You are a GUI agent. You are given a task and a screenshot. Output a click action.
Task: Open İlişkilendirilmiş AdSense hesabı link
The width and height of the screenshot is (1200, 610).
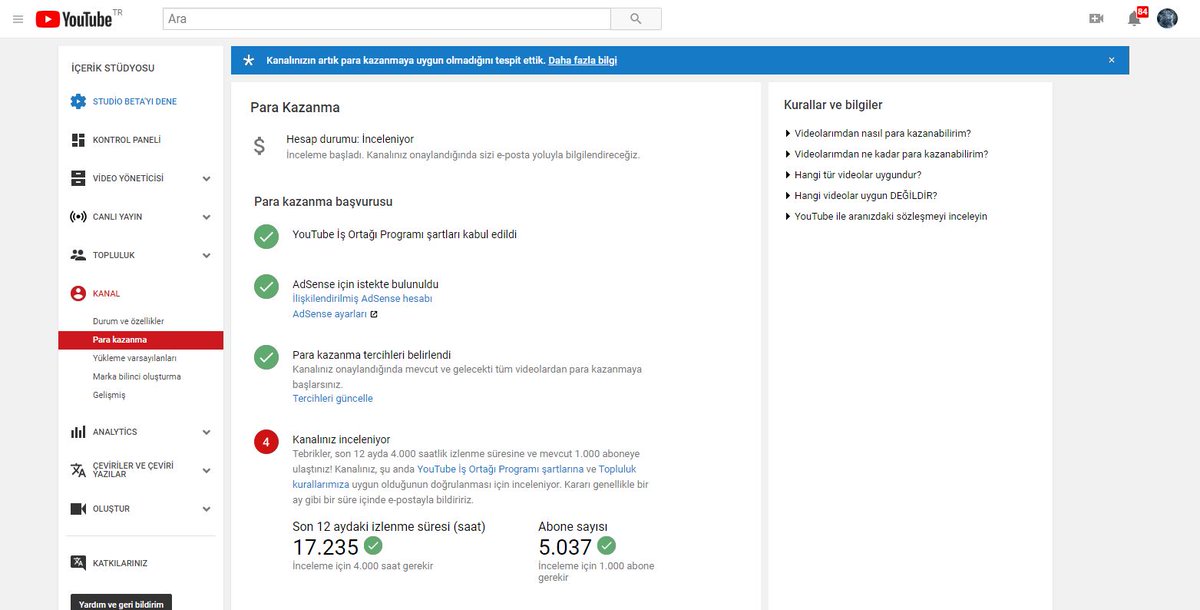coord(362,299)
